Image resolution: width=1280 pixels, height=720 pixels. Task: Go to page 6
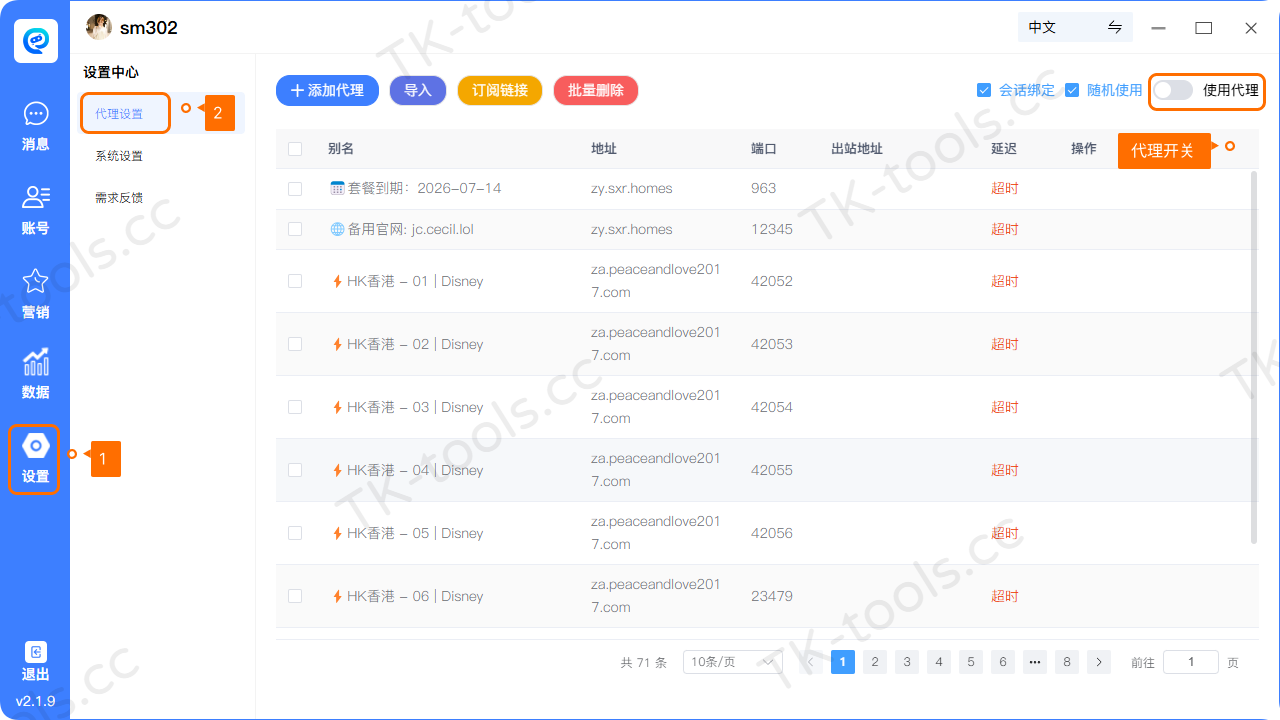point(1003,662)
